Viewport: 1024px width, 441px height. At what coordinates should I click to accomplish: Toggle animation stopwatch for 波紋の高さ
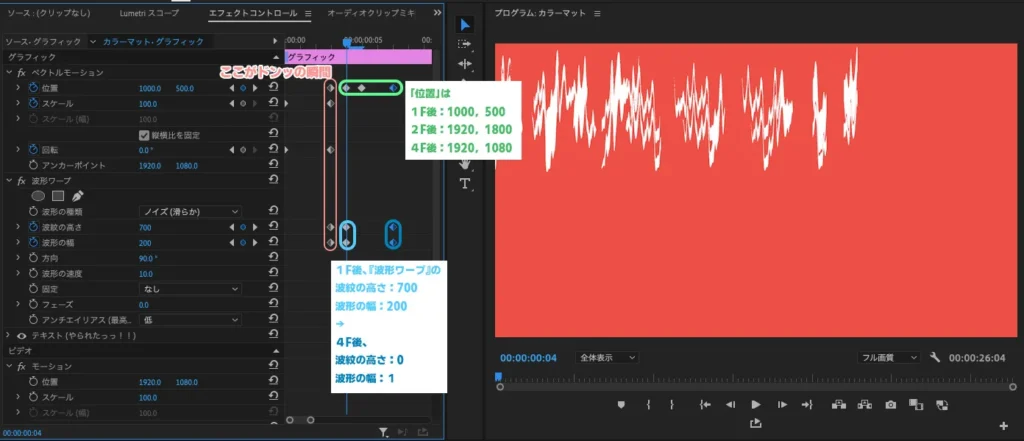click(34, 227)
